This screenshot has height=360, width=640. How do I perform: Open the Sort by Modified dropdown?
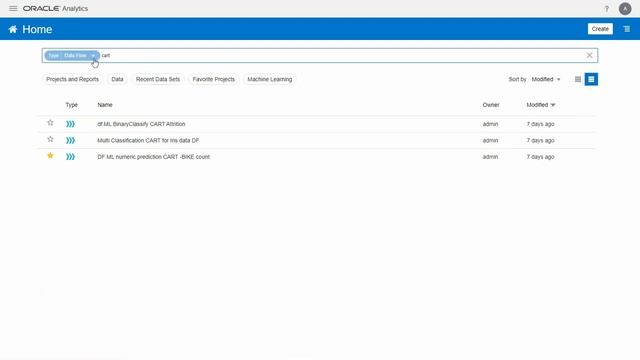pos(546,79)
